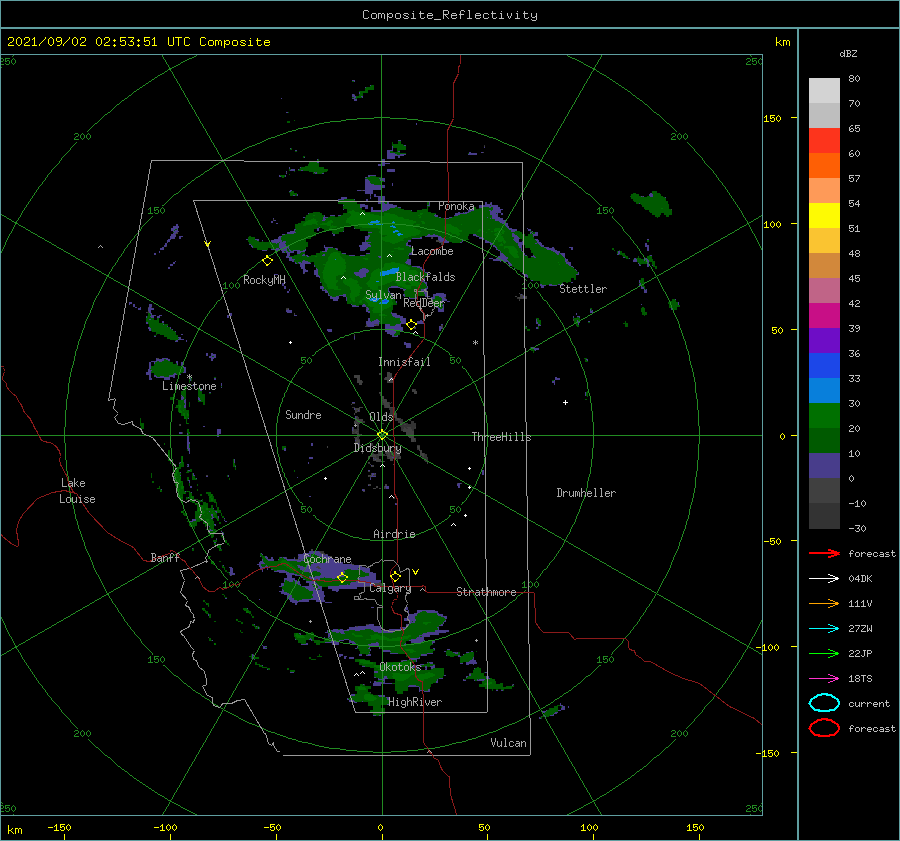
Task: Click the red forecast arrow legend icon
Action: [x=824, y=553]
